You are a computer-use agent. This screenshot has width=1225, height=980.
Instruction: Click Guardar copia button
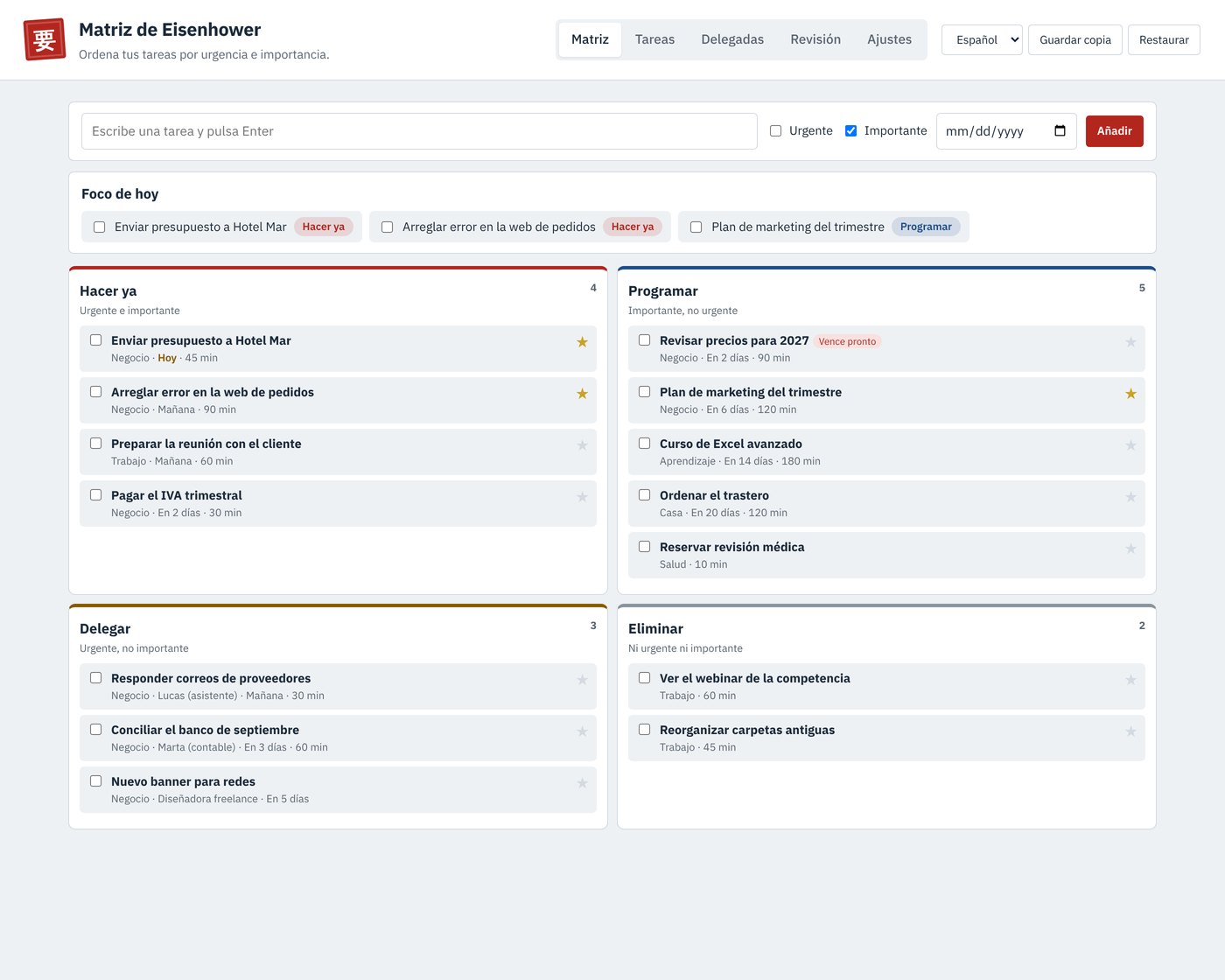(1074, 39)
